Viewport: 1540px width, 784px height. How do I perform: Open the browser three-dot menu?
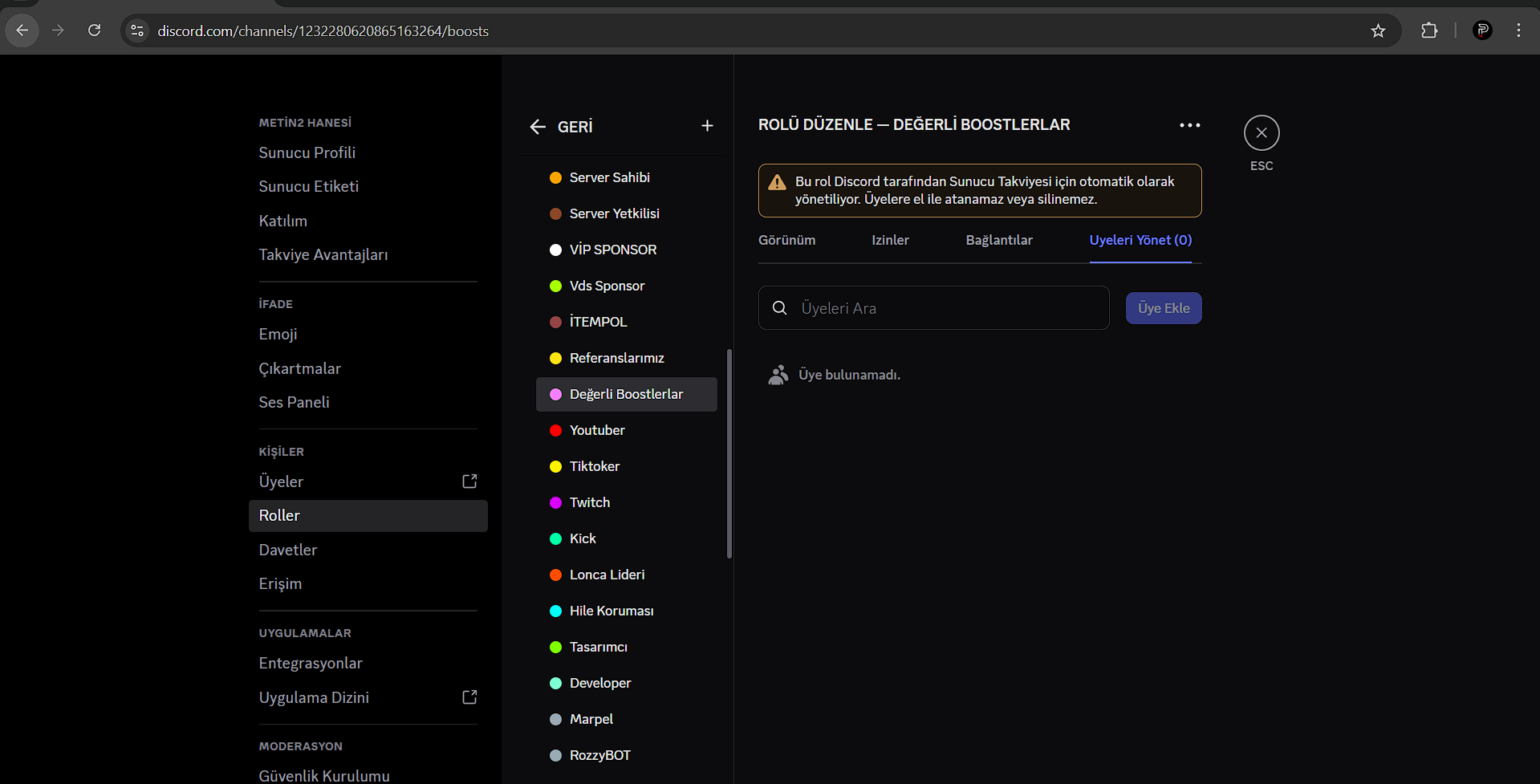1518,30
